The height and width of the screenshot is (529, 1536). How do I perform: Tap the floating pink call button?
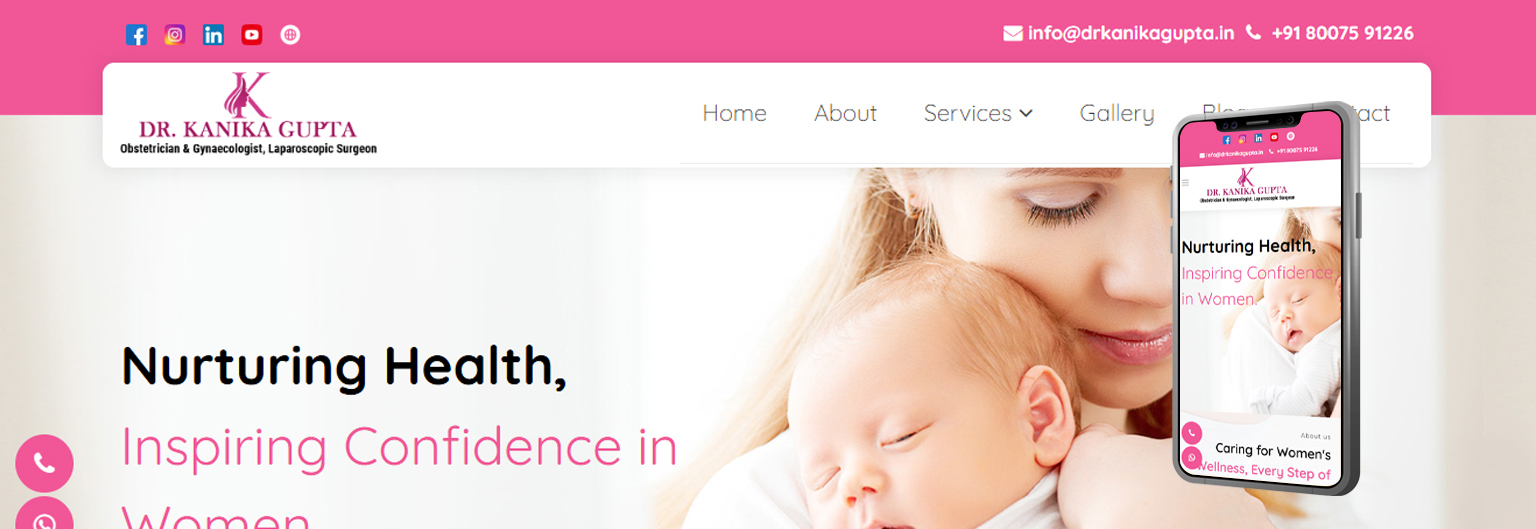click(44, 463)
